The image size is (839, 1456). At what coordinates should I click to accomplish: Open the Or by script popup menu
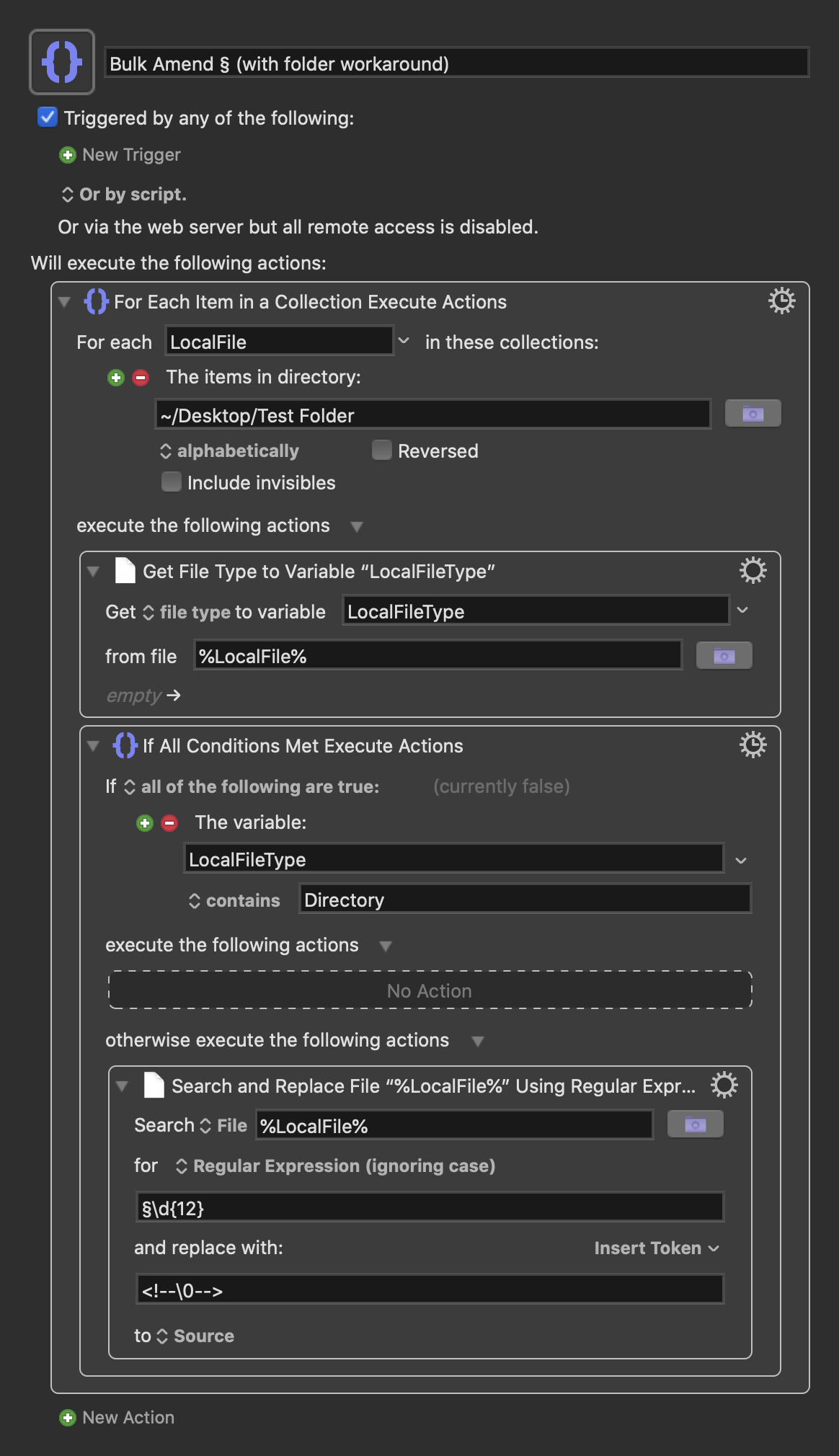tap(124, 195)
